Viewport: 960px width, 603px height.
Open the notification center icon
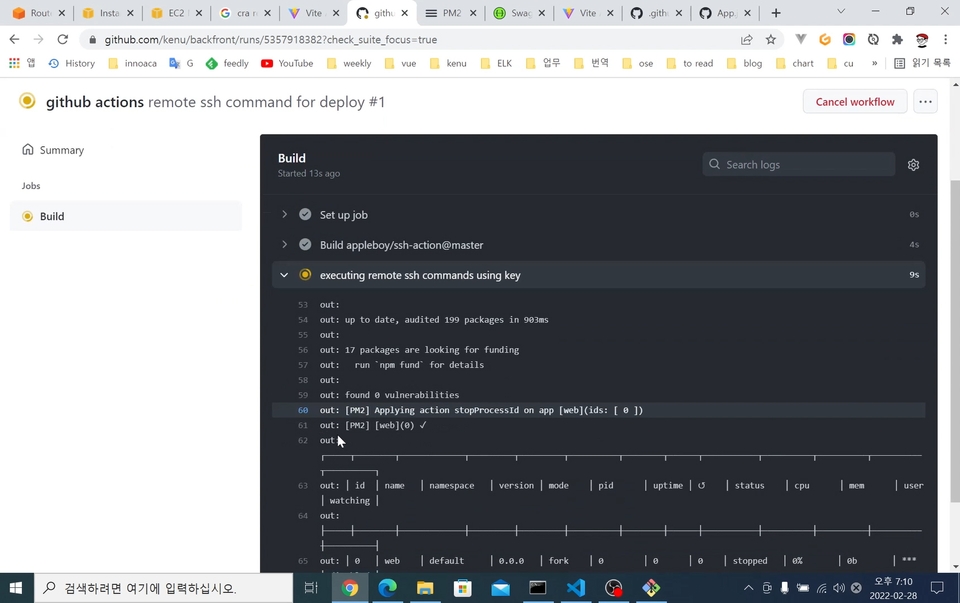(937, 588)
